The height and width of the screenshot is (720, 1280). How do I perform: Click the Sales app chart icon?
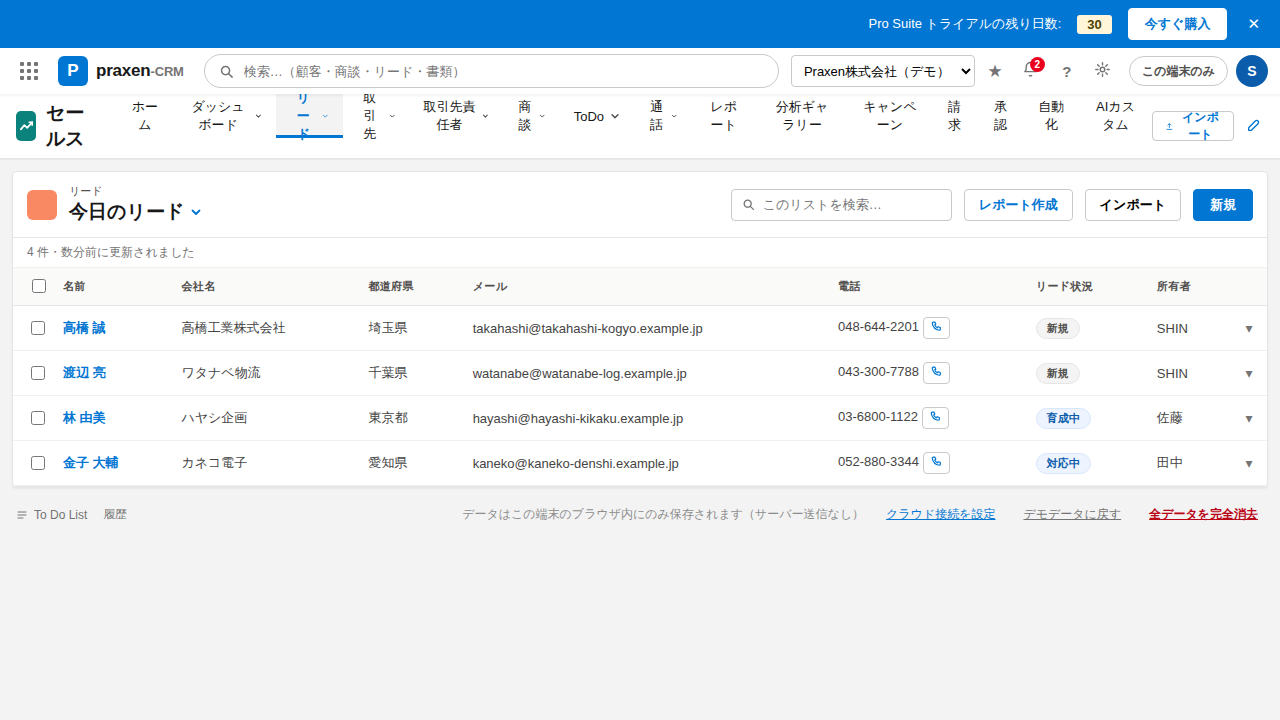(x=26, y=126)
